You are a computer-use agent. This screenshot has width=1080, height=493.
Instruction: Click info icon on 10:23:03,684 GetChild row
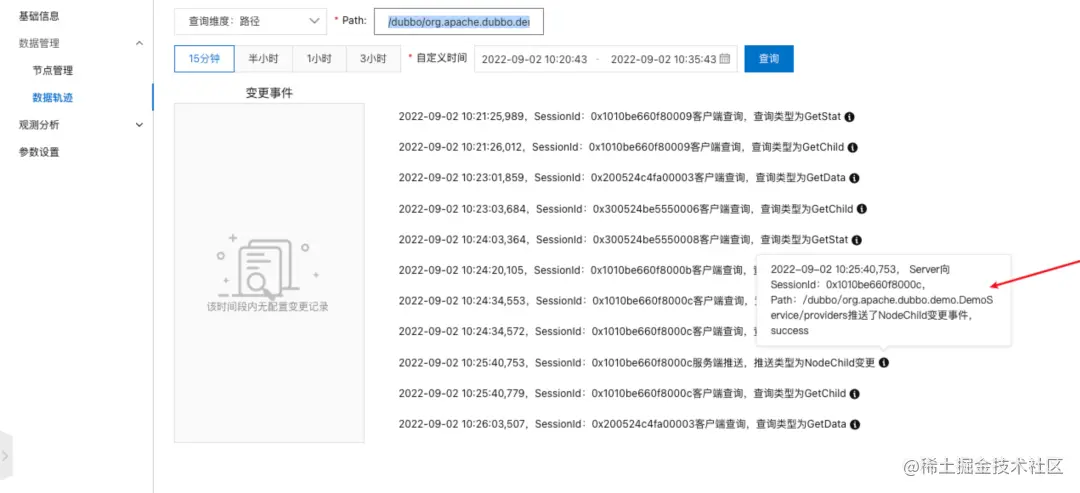(x=862, y=209)
